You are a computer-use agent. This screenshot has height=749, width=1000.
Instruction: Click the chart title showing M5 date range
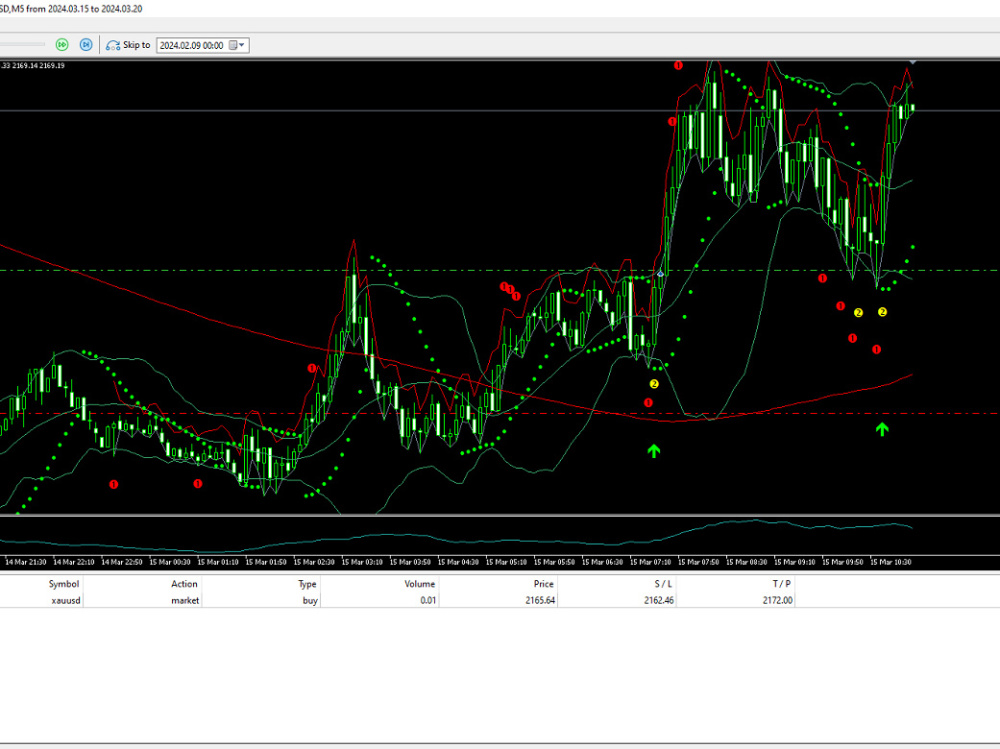[71, 9]
